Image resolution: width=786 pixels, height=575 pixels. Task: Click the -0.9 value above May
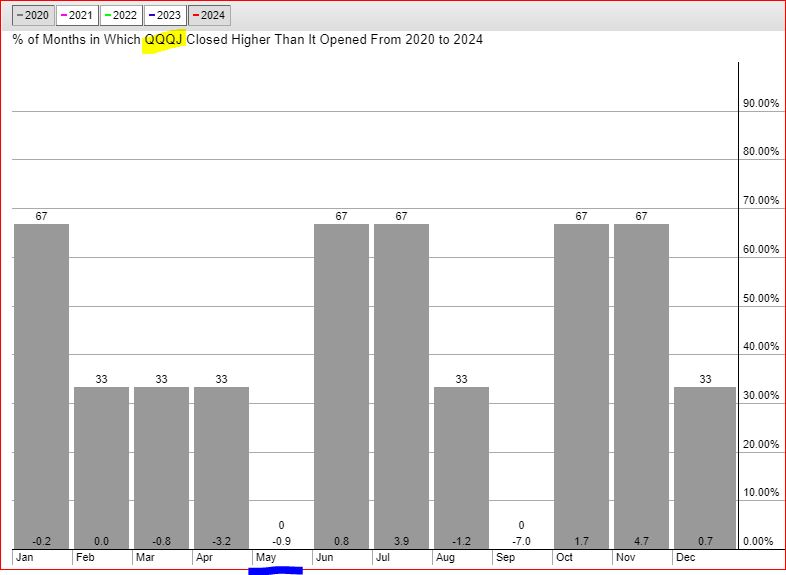coord(281,541)
